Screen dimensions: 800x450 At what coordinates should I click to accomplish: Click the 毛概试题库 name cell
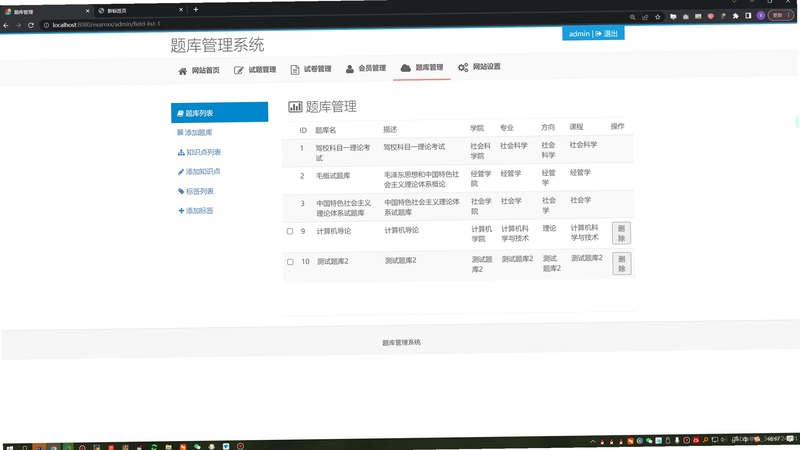click(x=333, y=176)
